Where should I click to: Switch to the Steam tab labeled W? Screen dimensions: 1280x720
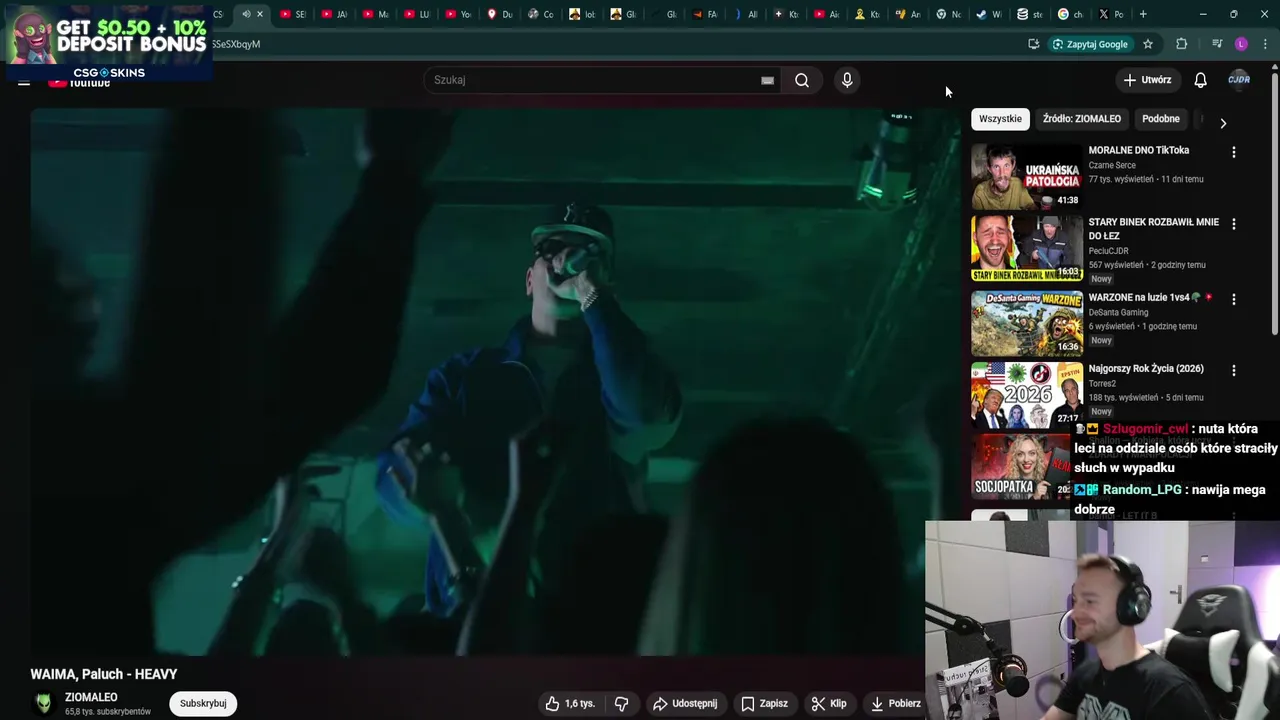tap(988, 14)
